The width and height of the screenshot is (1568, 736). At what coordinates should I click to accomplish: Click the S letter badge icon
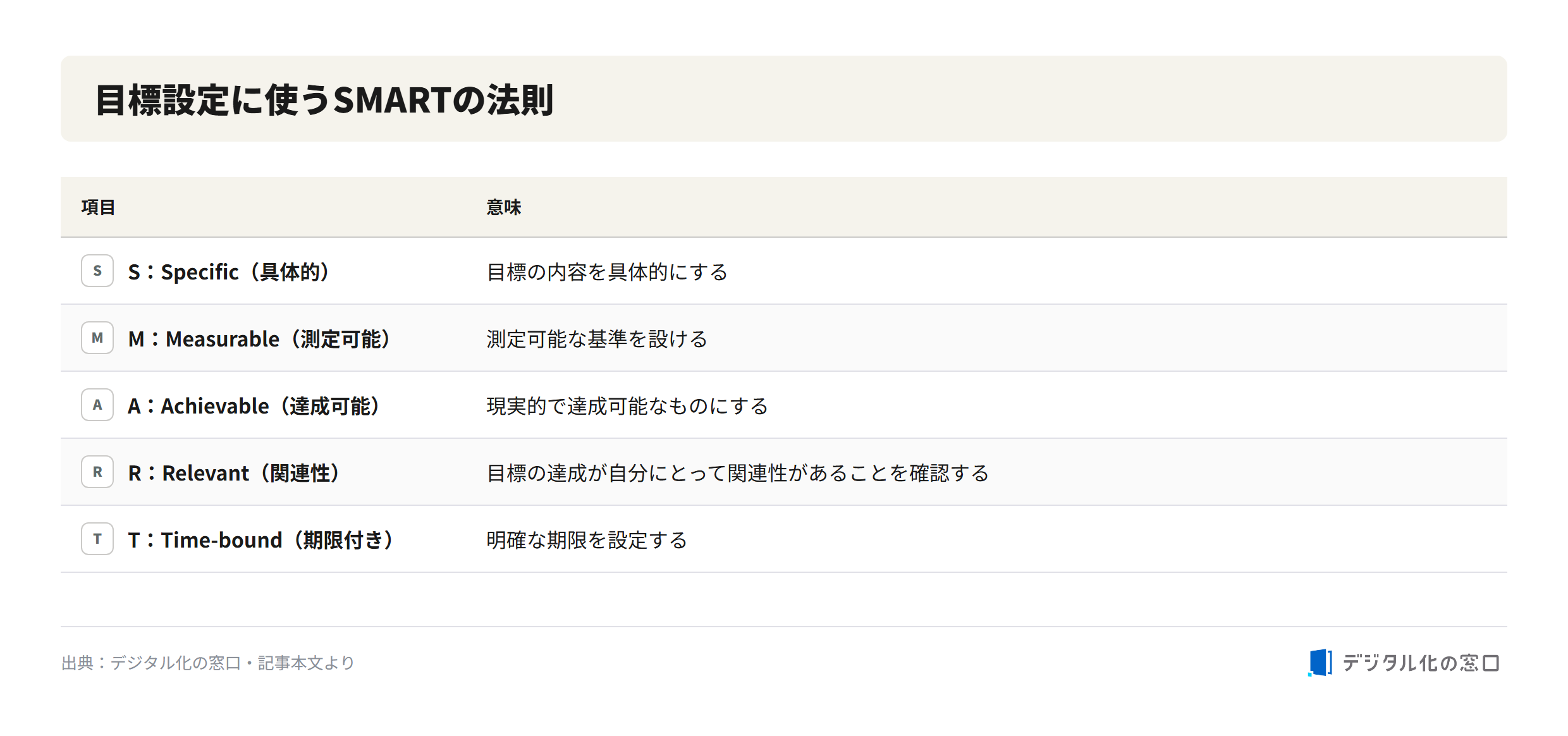(97, 271)
